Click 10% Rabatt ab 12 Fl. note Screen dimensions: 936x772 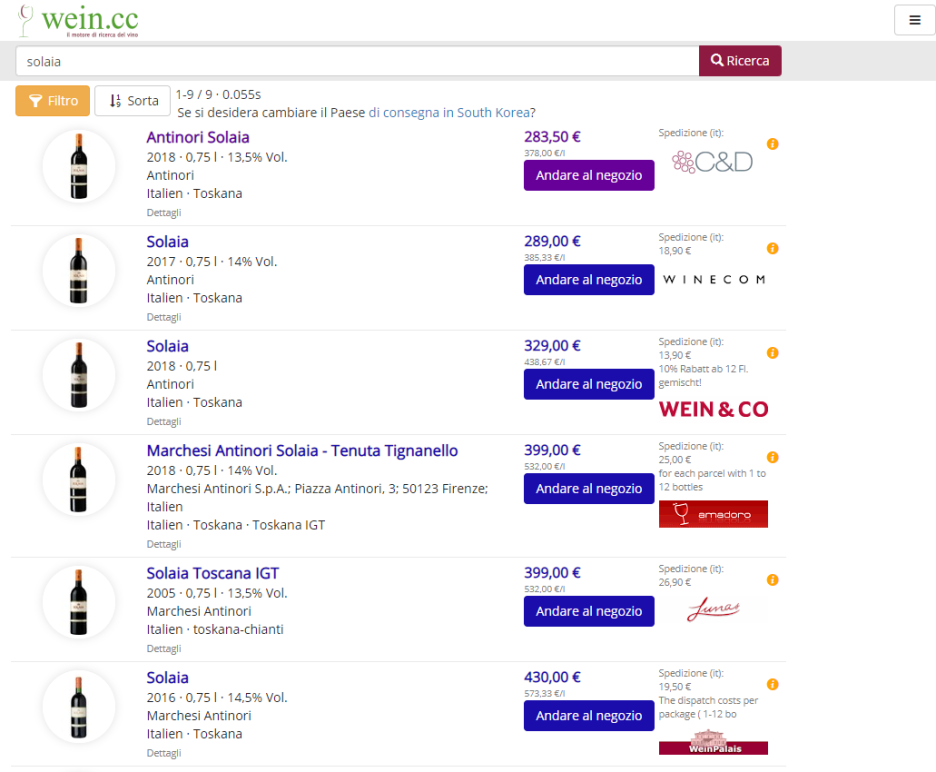(703, 376)
